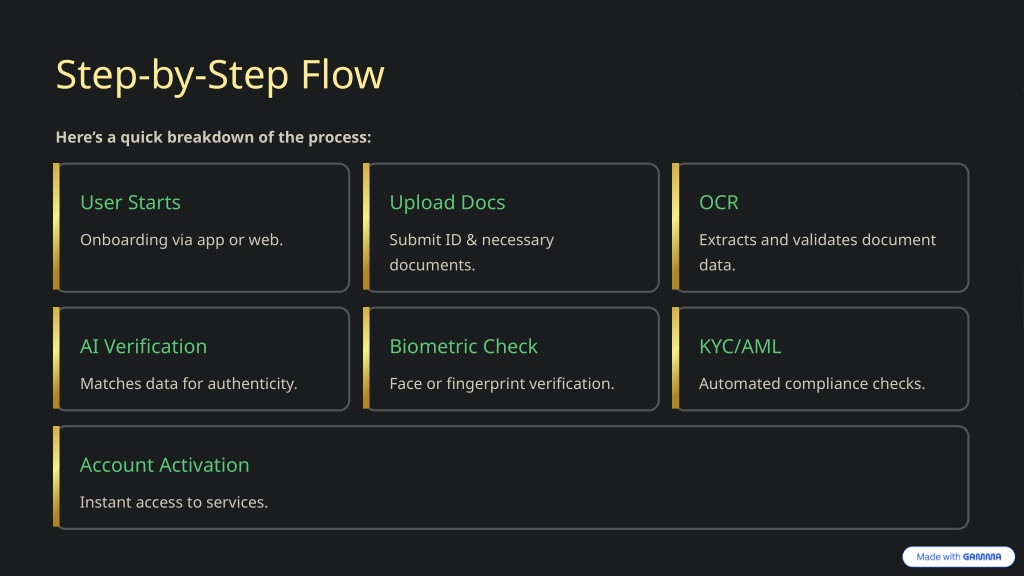This screenshot has width=1024, height=576.
Task: Click the Made with Gamma badge
Action: coord(958,556)
